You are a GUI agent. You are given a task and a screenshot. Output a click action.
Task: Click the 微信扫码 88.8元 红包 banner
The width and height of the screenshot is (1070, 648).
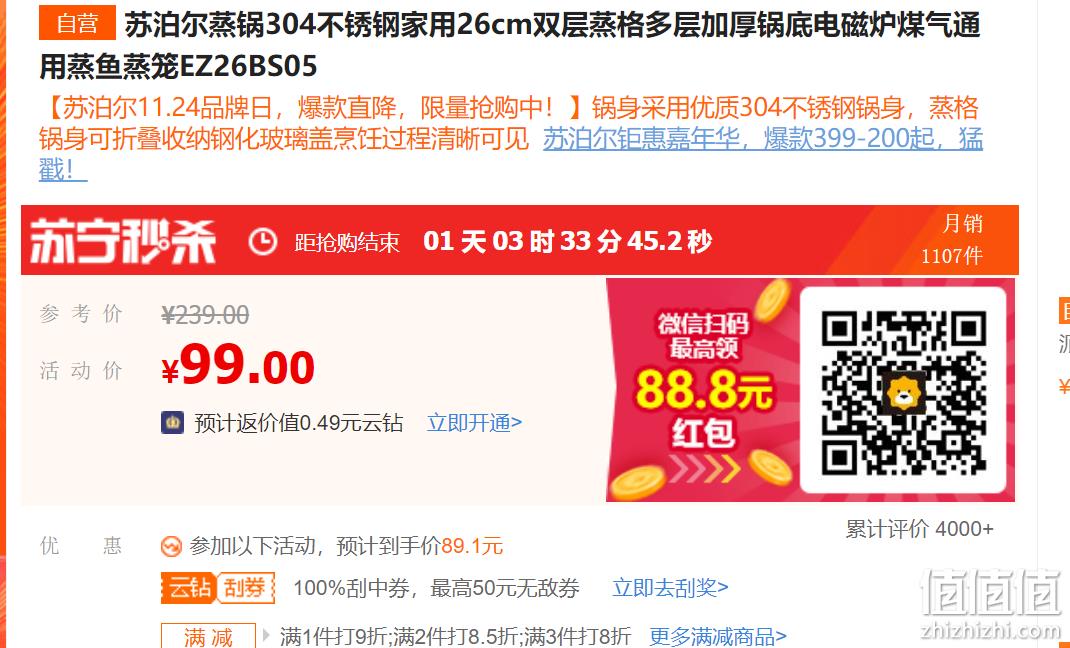[702, 390]
